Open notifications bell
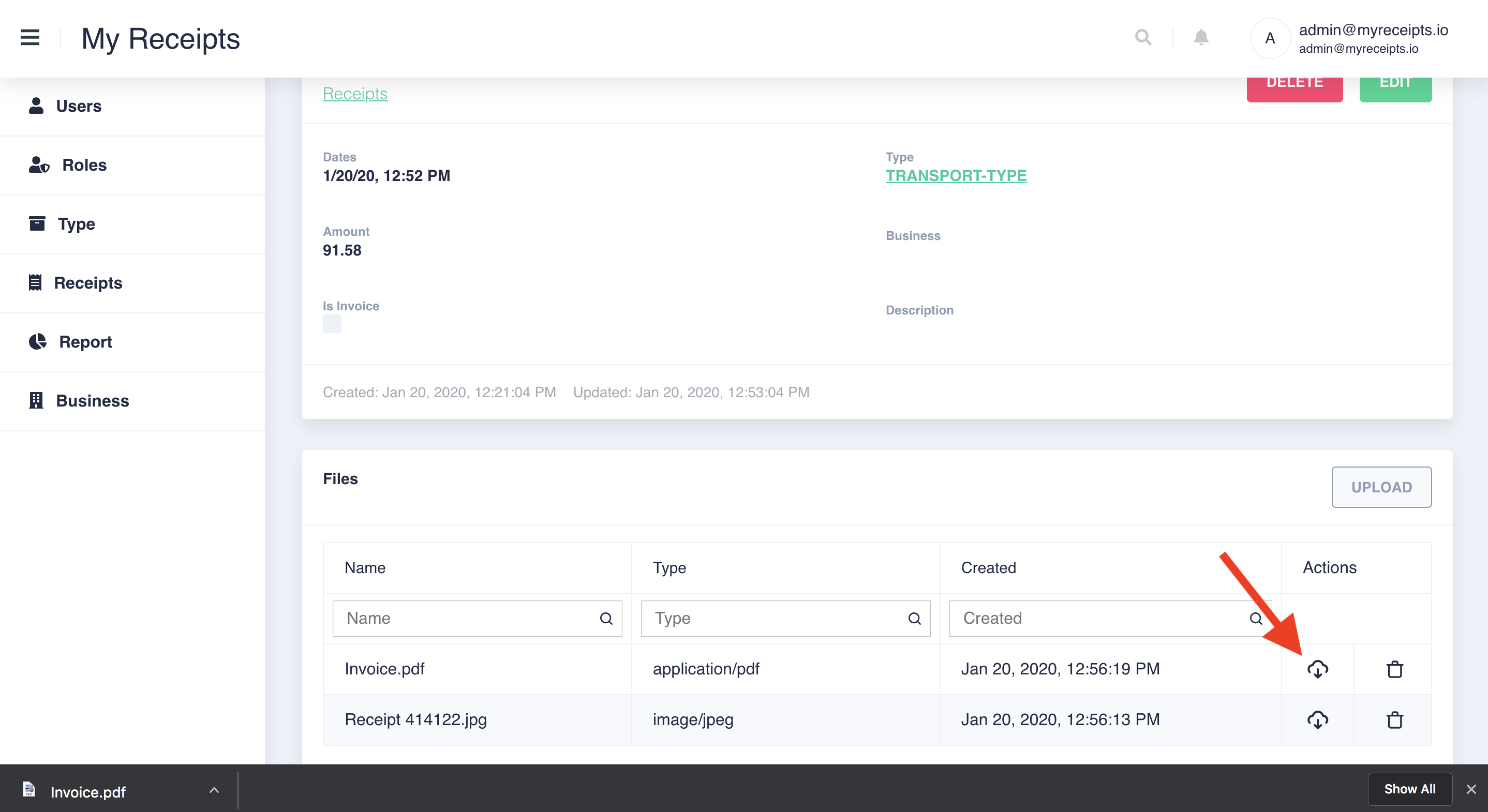 1201,38
